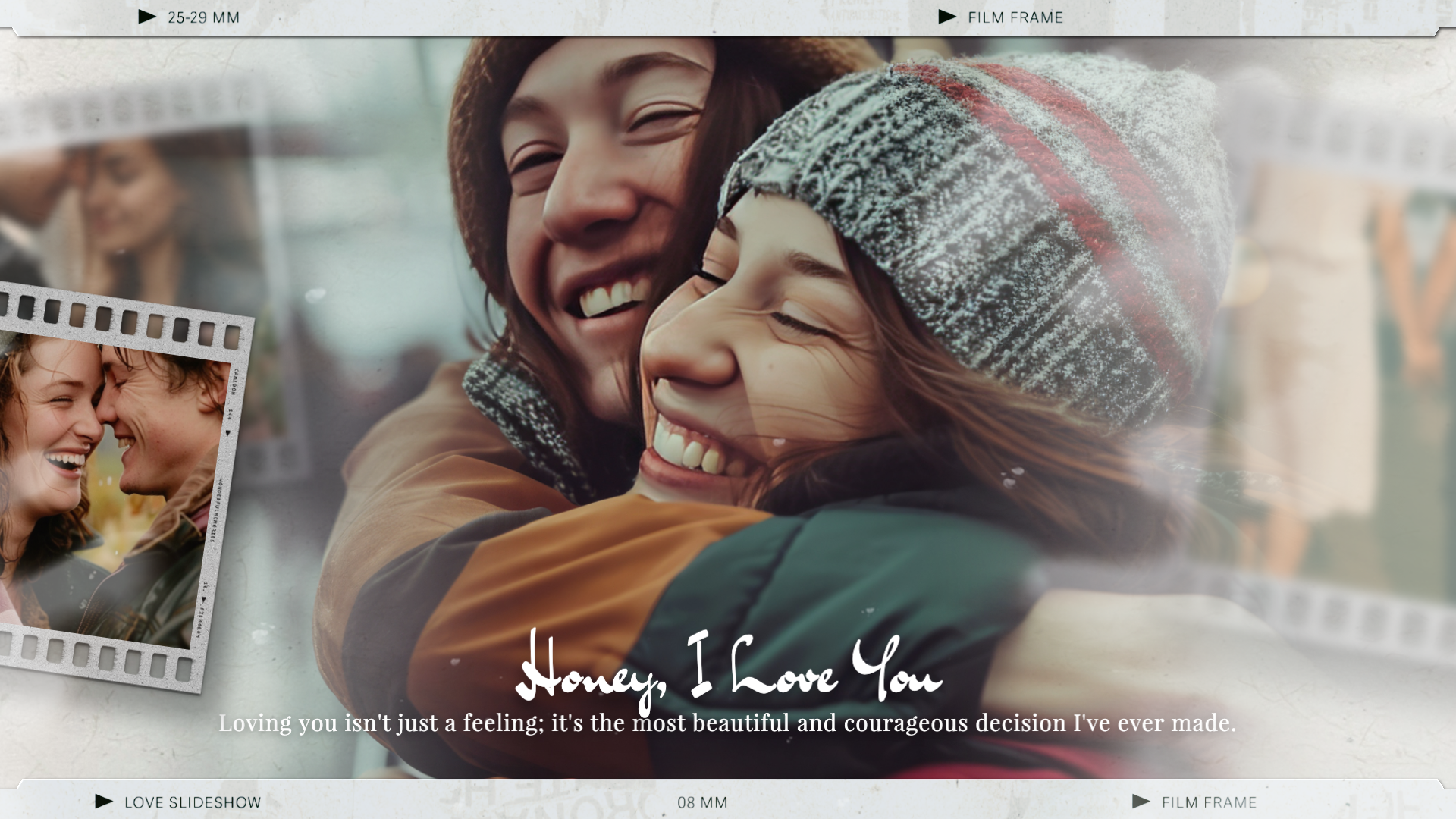The height and width of the screenshot is (819, 1456).
Task: Click the top FILM FRAME label
Action: pyautogui.click(x=1015, y=17)
